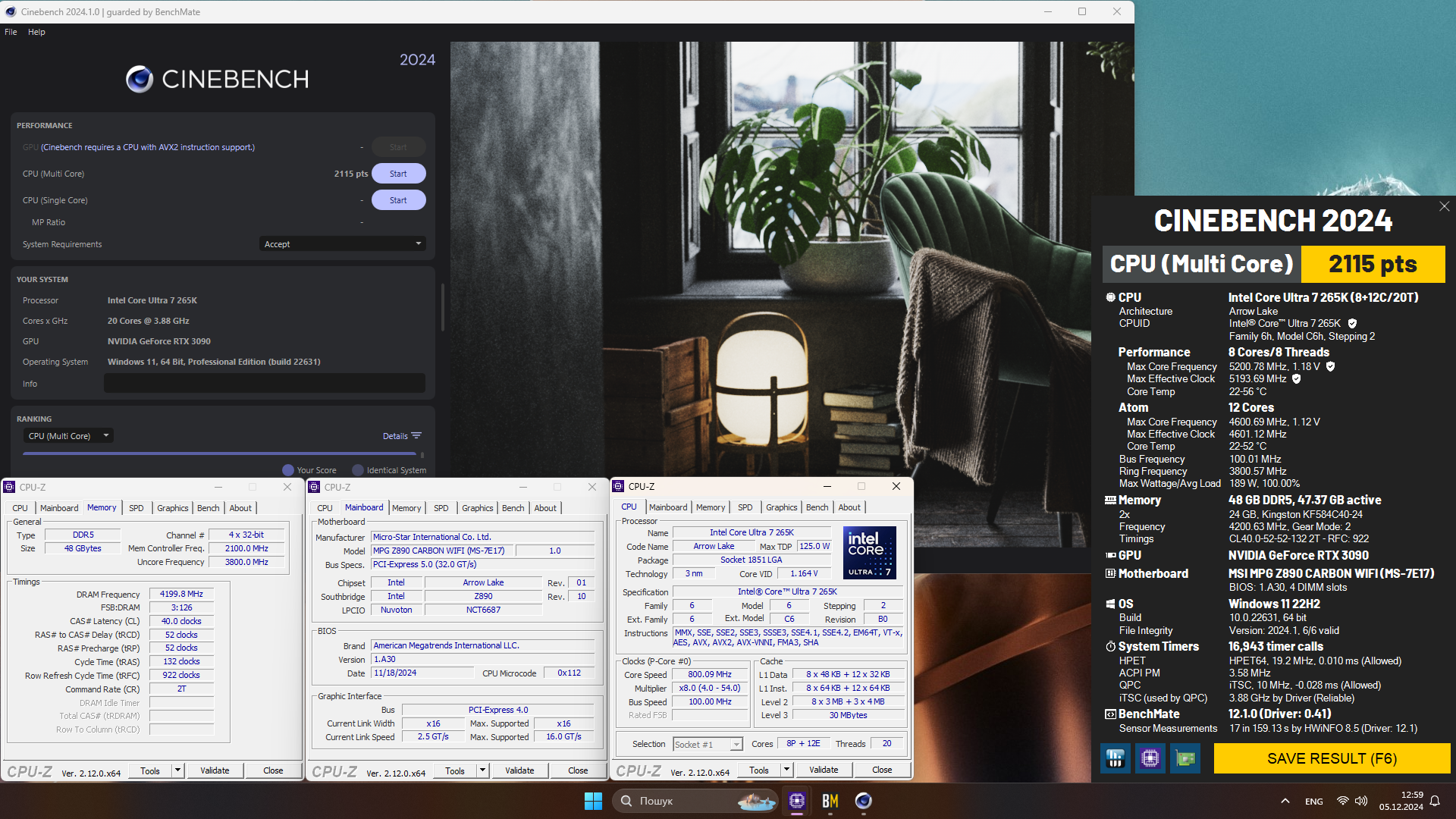The width and height of the screenshot is (1456, 819).
Task: Click the Info text field under Your System
Action: click(264, 384)
